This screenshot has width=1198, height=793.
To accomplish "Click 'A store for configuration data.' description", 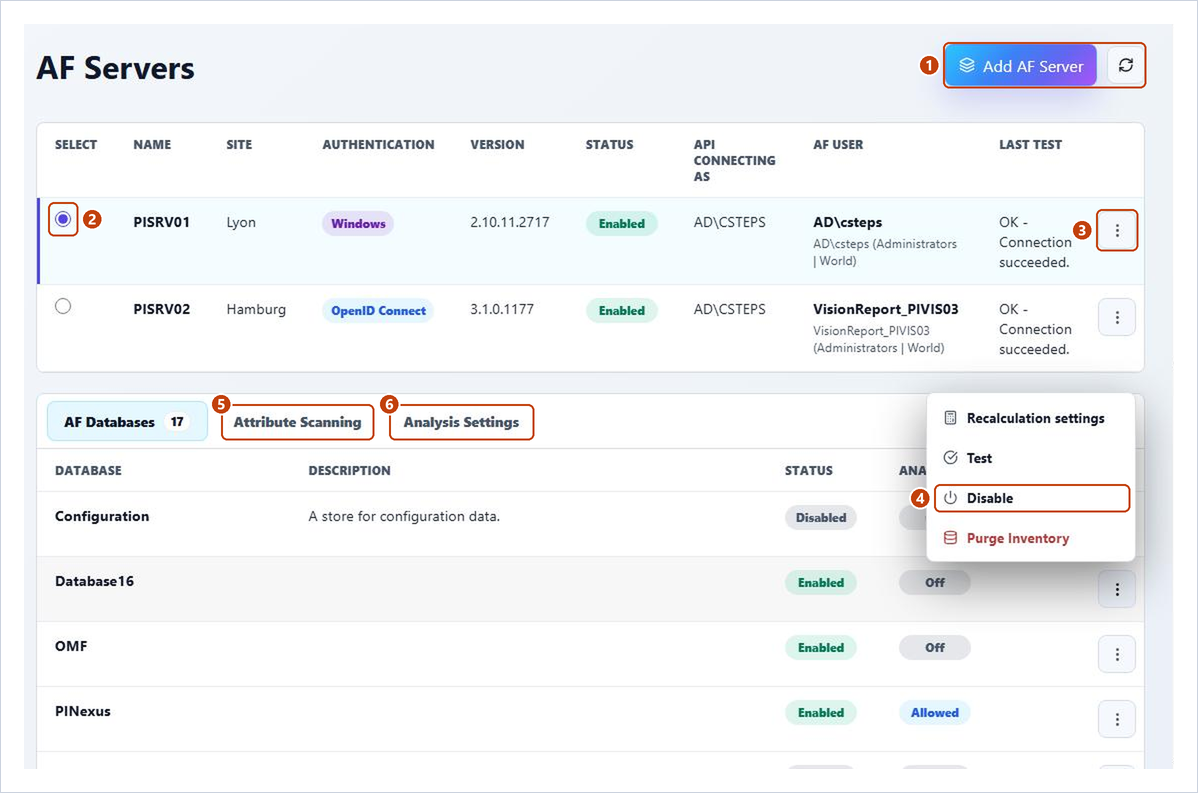I will pos(404,516).
